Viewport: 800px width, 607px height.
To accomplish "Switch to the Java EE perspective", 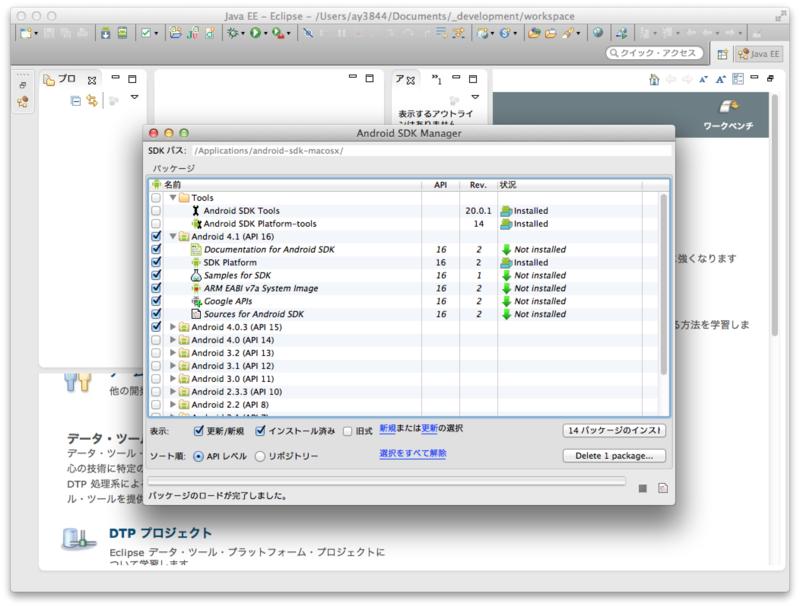I will click(757, 54).
